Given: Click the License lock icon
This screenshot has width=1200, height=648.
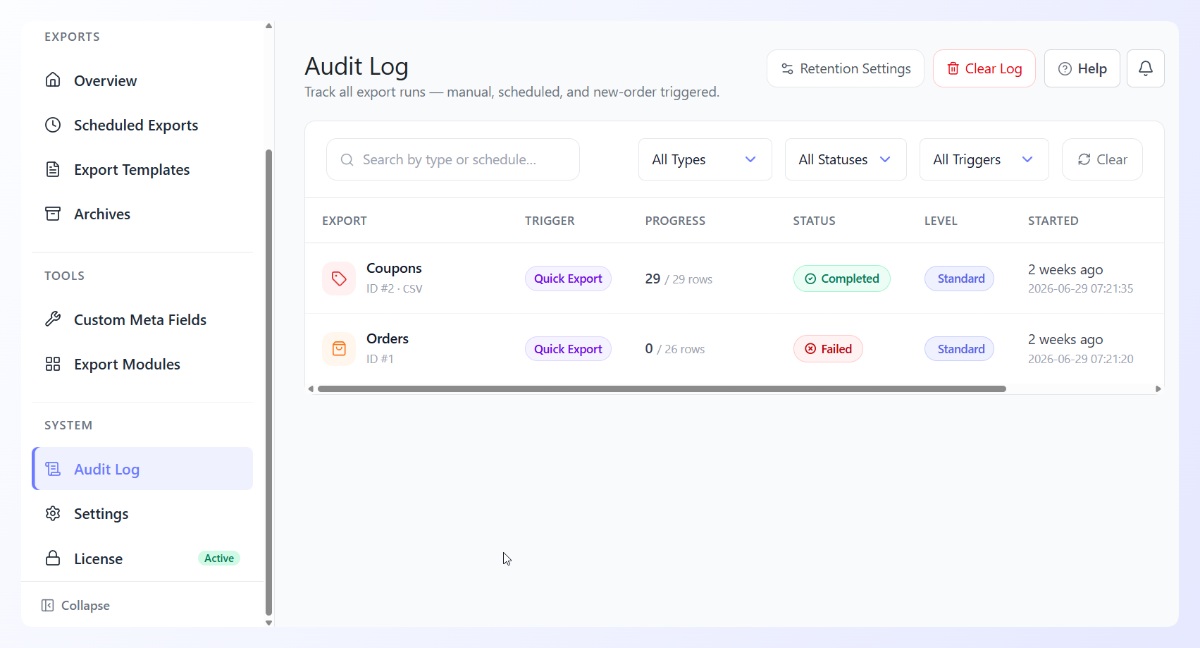Looking at the screenshot, I should [53, 558].
